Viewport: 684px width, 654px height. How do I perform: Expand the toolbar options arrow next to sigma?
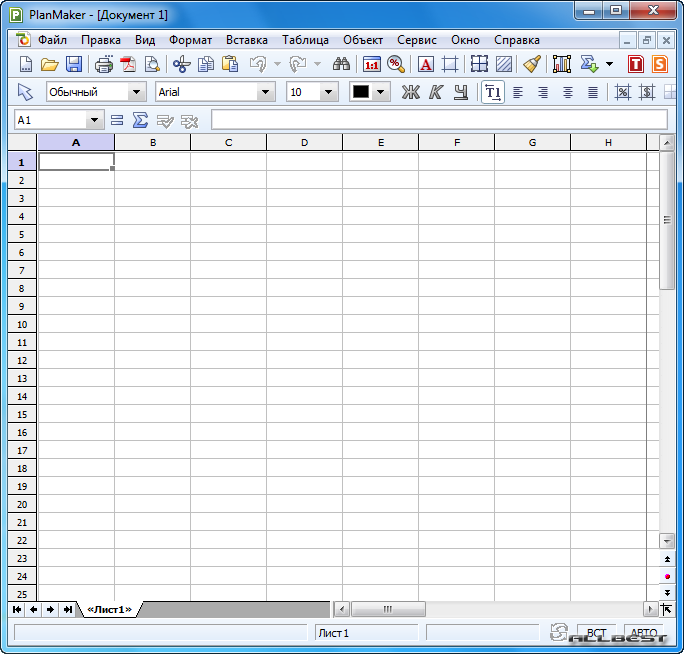point(609,65)
